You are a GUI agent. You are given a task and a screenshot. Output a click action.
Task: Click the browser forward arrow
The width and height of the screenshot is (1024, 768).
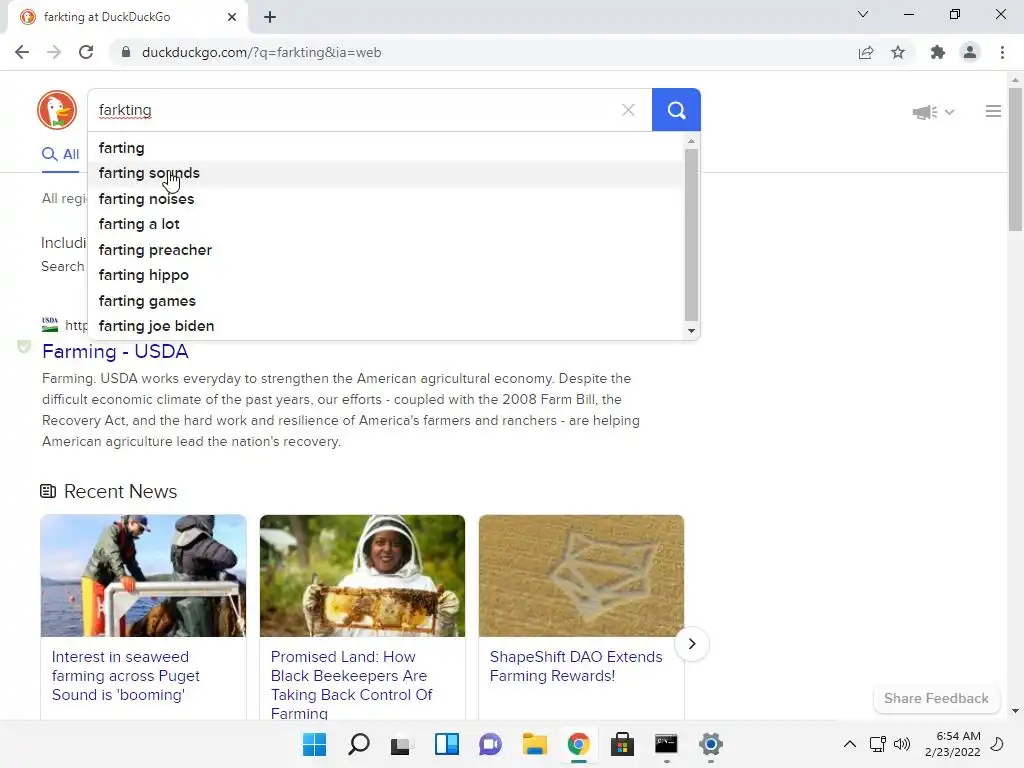point(54,52)
